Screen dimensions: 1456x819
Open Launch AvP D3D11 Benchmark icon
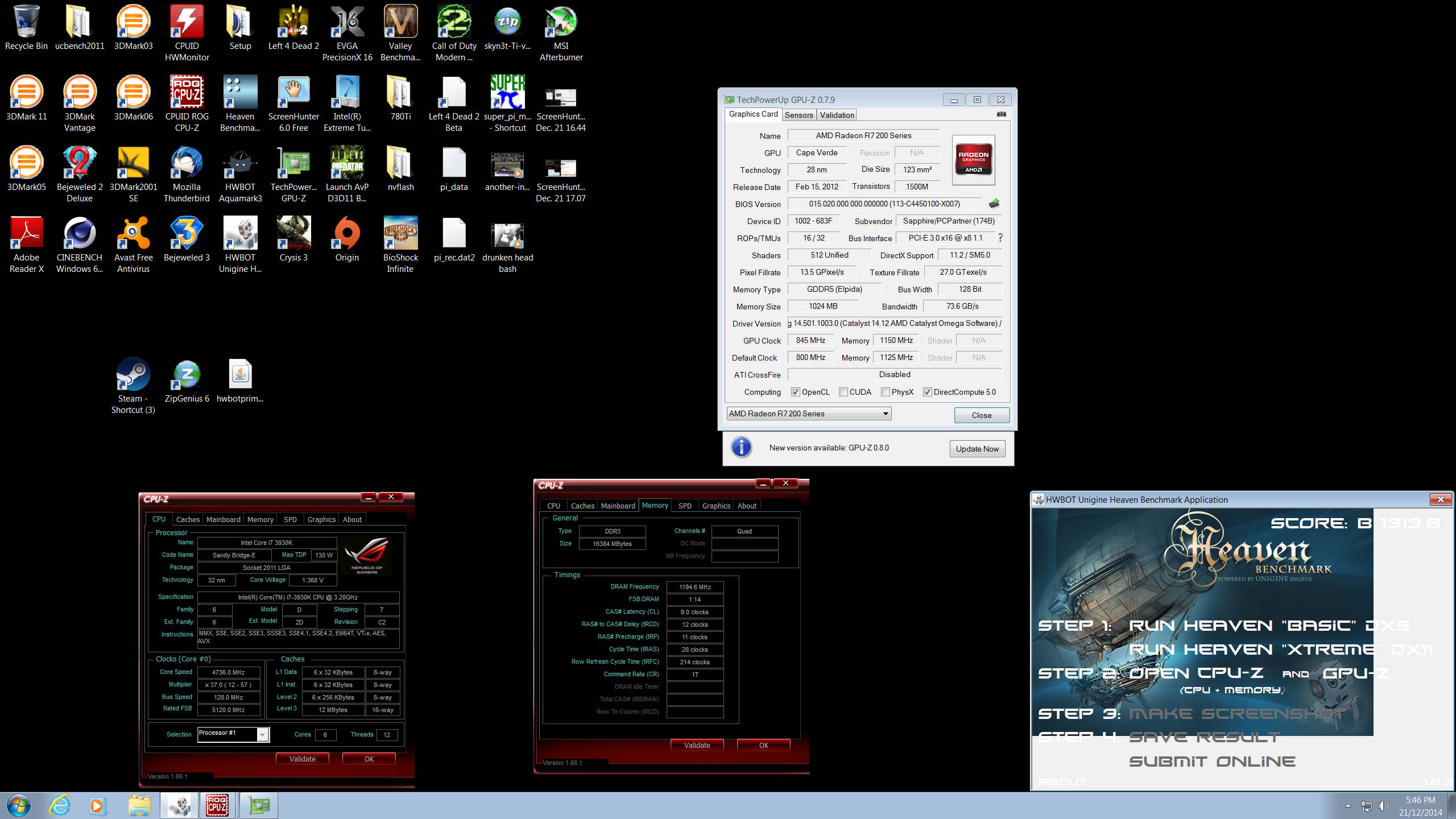click(347, 174)
